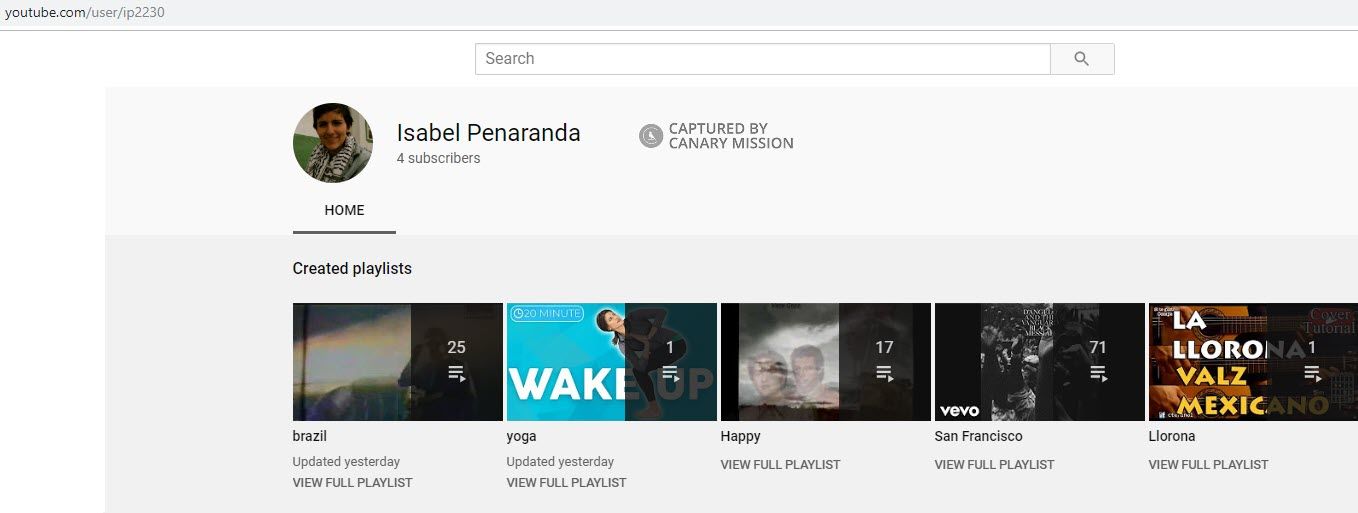The width and height of the screenshot is (1358, 513).
Task: Click the magnifying glass search button
Action: point(1081,59)
